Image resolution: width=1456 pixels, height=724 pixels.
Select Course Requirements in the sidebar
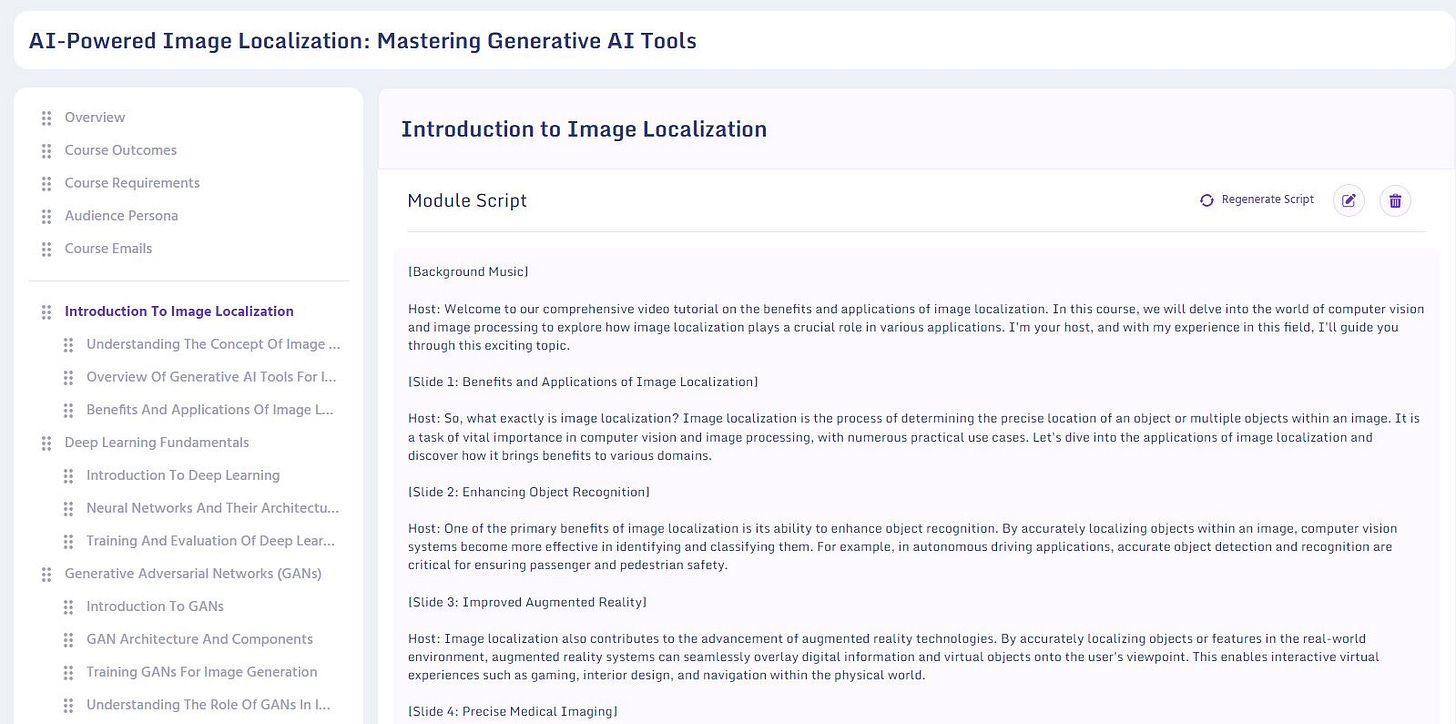[x=132, y=183]
